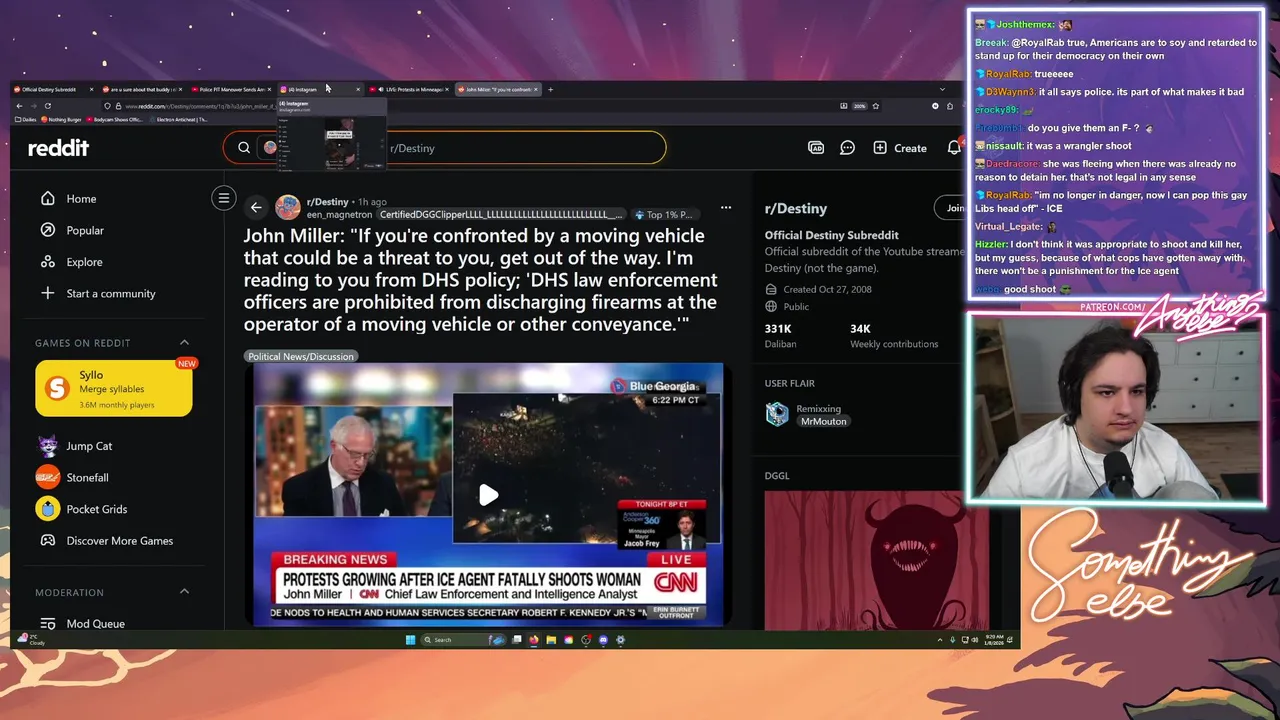Screen dimensions: 1280x720
Task: Select Discover More Games
Action: pyautogui.click(x=106, y=541)
